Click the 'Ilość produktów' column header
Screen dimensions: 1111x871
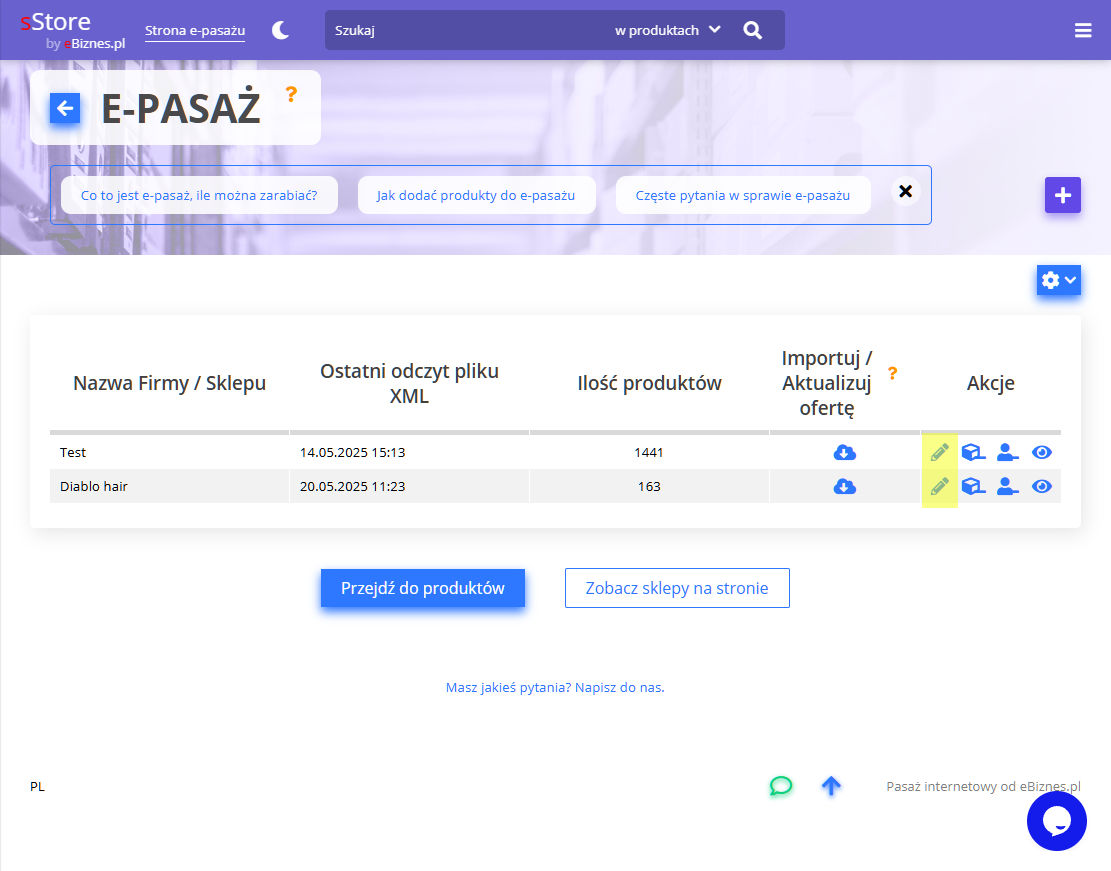click(649, 383)
